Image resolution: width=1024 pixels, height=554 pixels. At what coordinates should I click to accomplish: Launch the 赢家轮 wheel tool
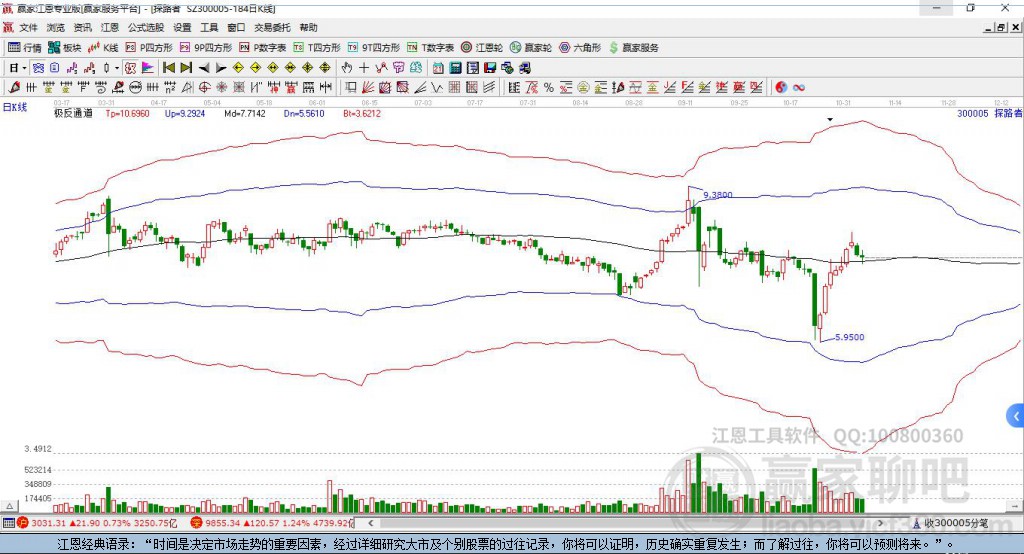pos(531,48)
